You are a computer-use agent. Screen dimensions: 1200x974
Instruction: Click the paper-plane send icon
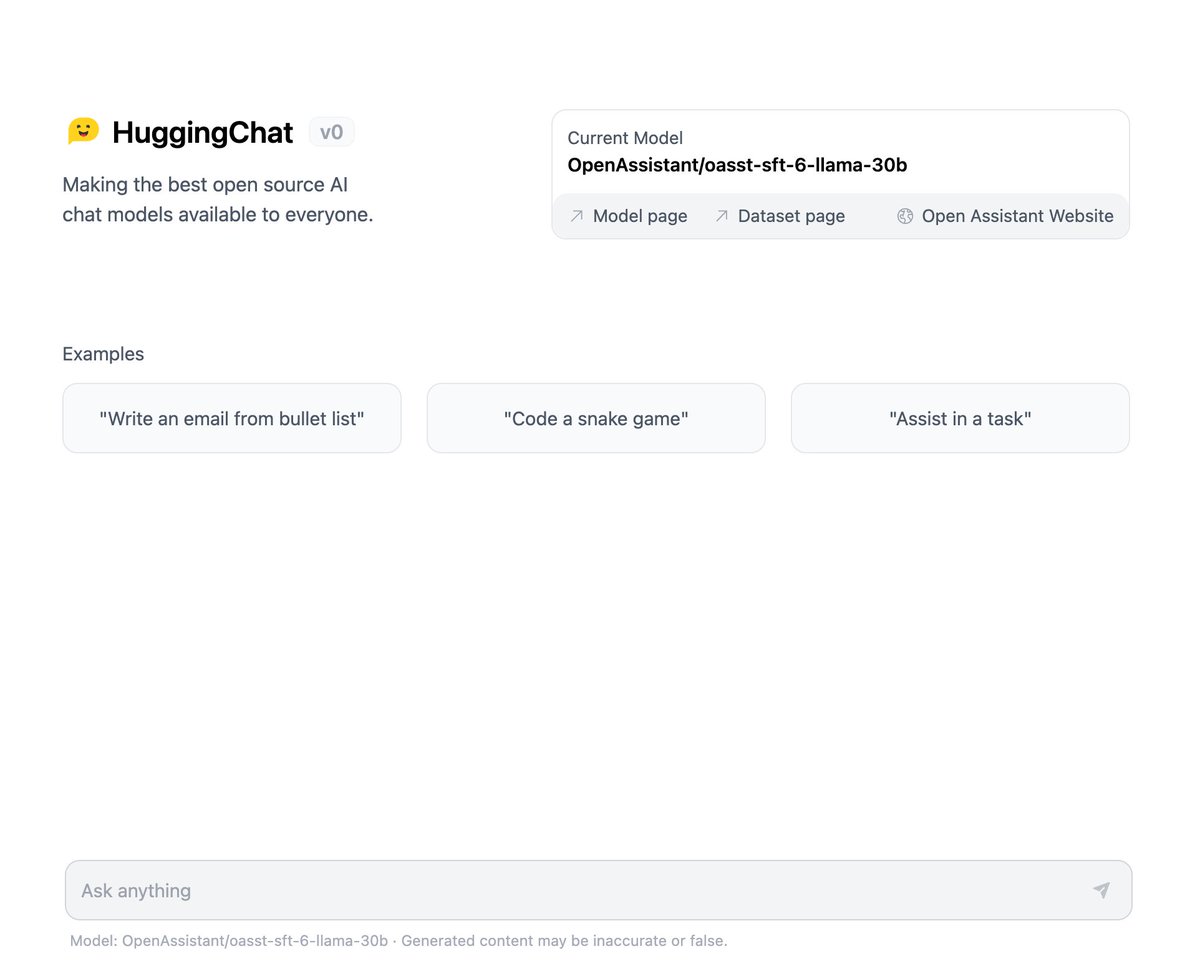coord(1101,890)
